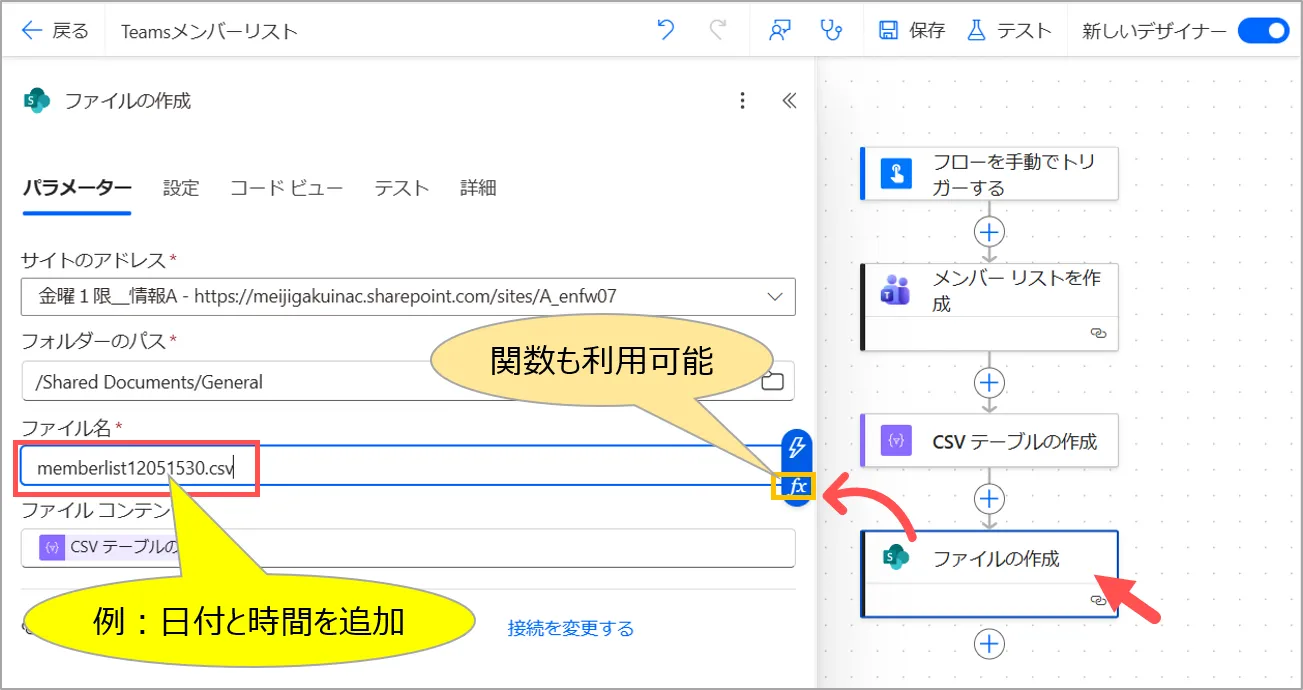Click the fx expression function icon
1303x690 pixels.
click(x=797, y=487)
